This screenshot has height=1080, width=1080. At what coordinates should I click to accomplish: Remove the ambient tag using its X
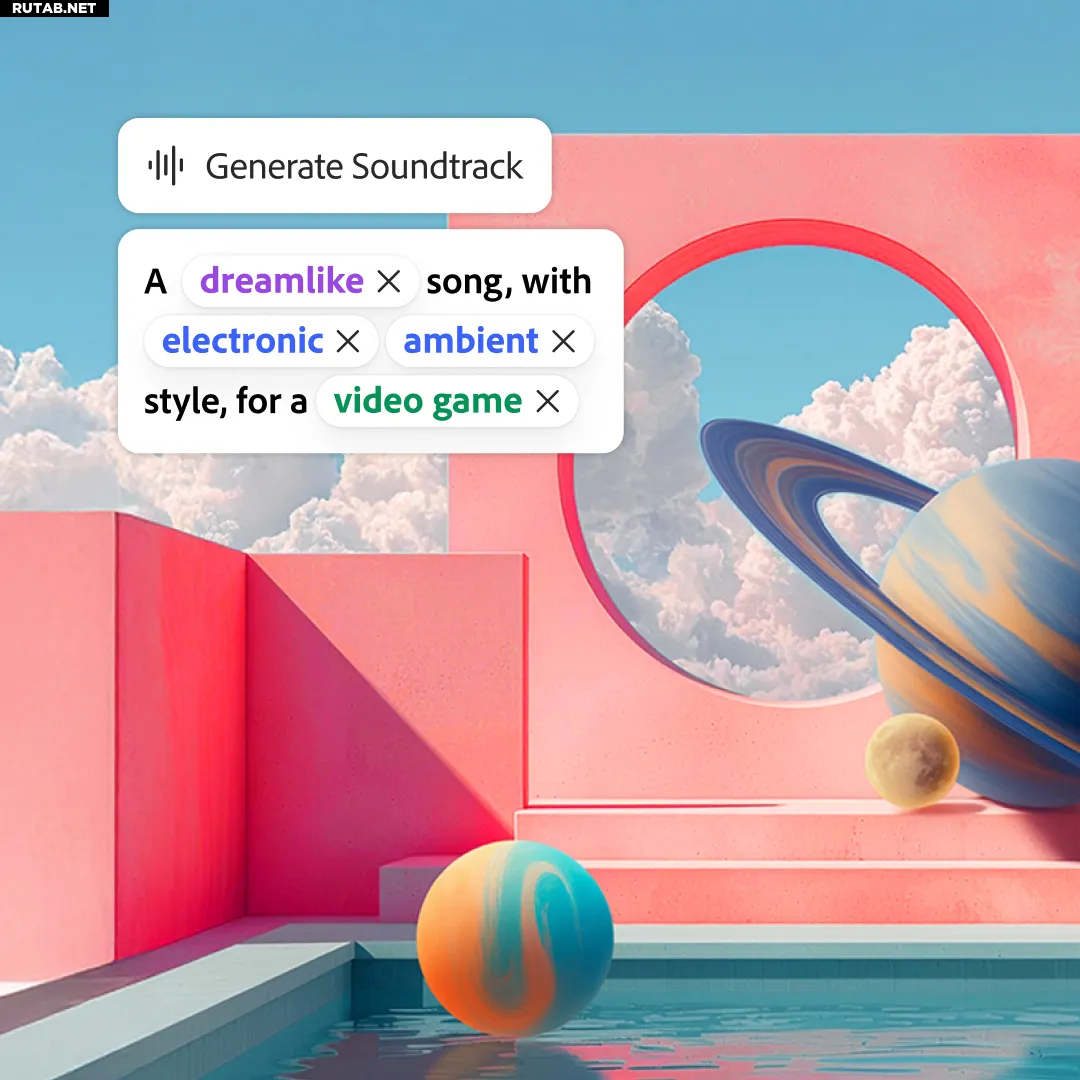564,342
